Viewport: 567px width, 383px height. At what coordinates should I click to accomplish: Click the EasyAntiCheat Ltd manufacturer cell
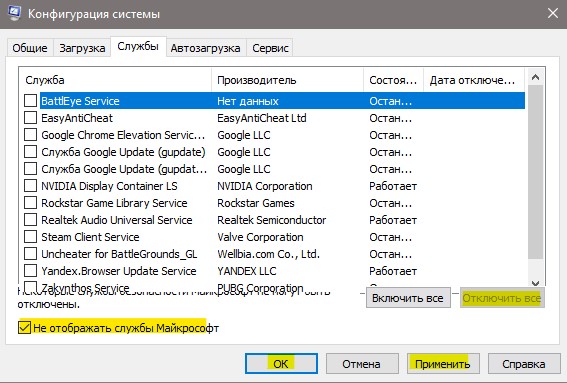[262, 118]
